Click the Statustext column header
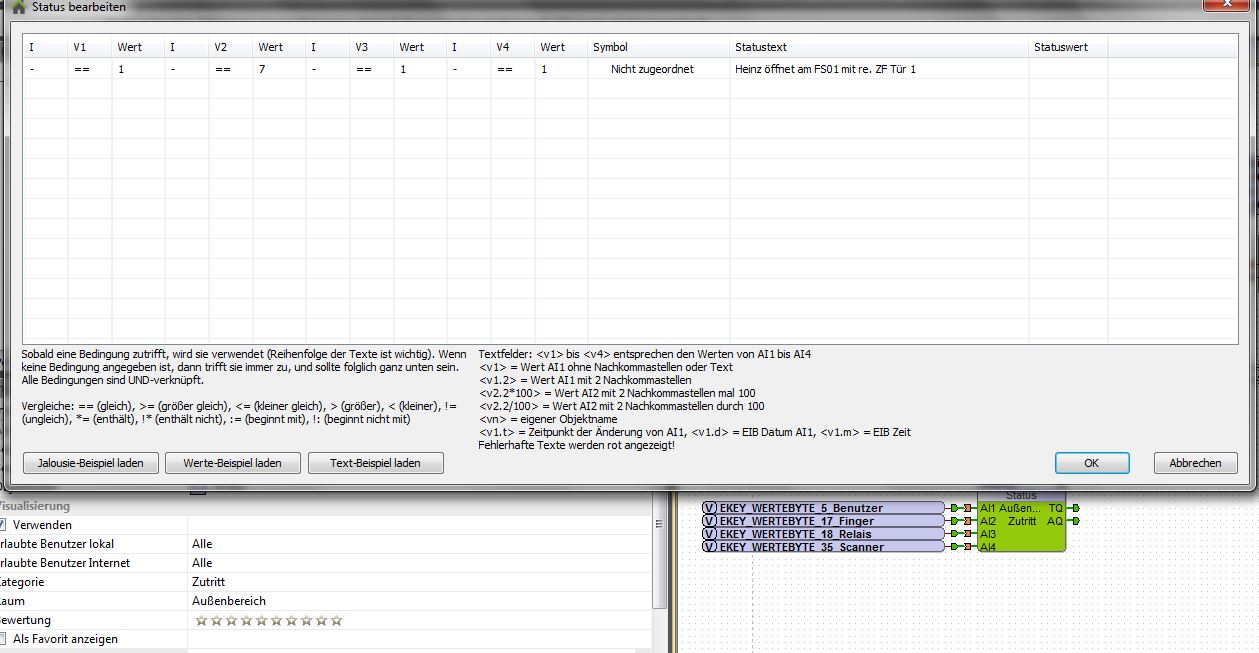The height and width of the screenshot is (653, 1259). (880, 47)
